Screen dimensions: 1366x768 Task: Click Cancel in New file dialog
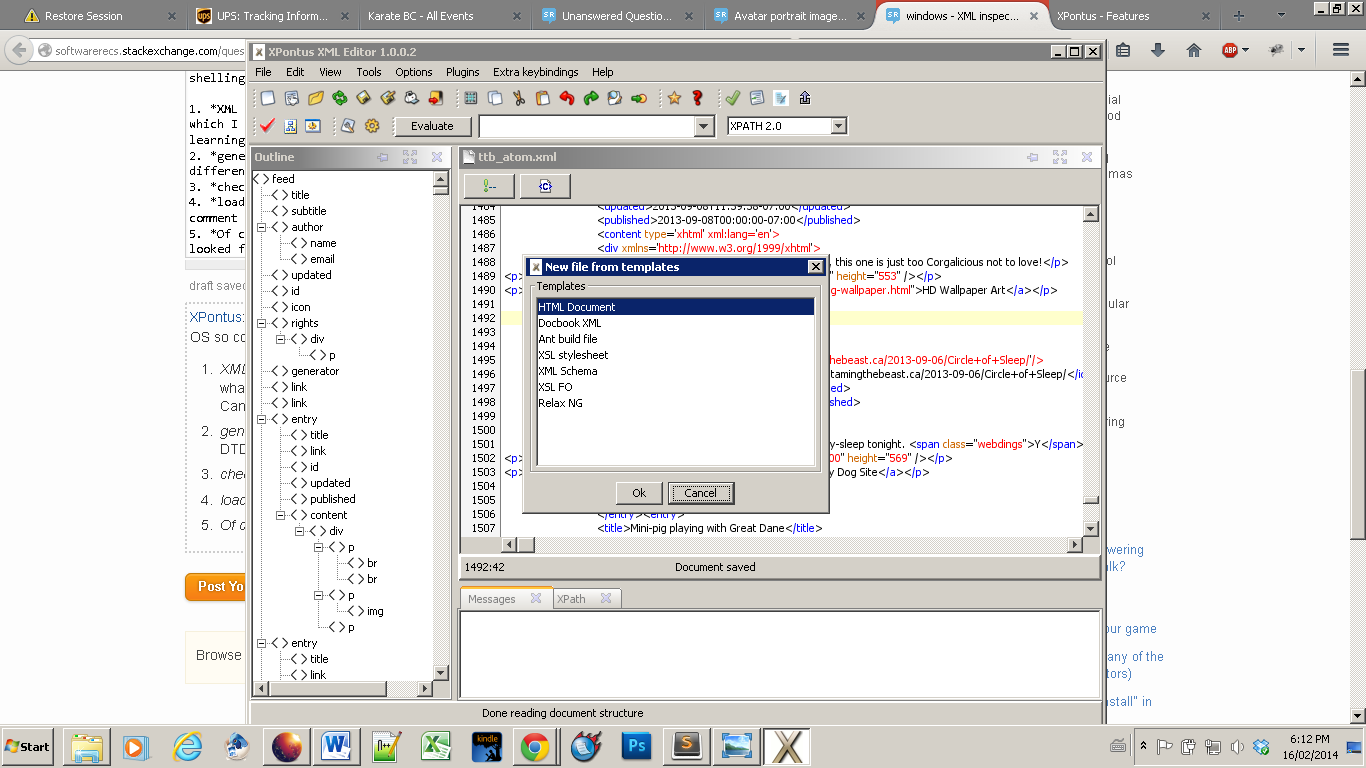[700, 493]
